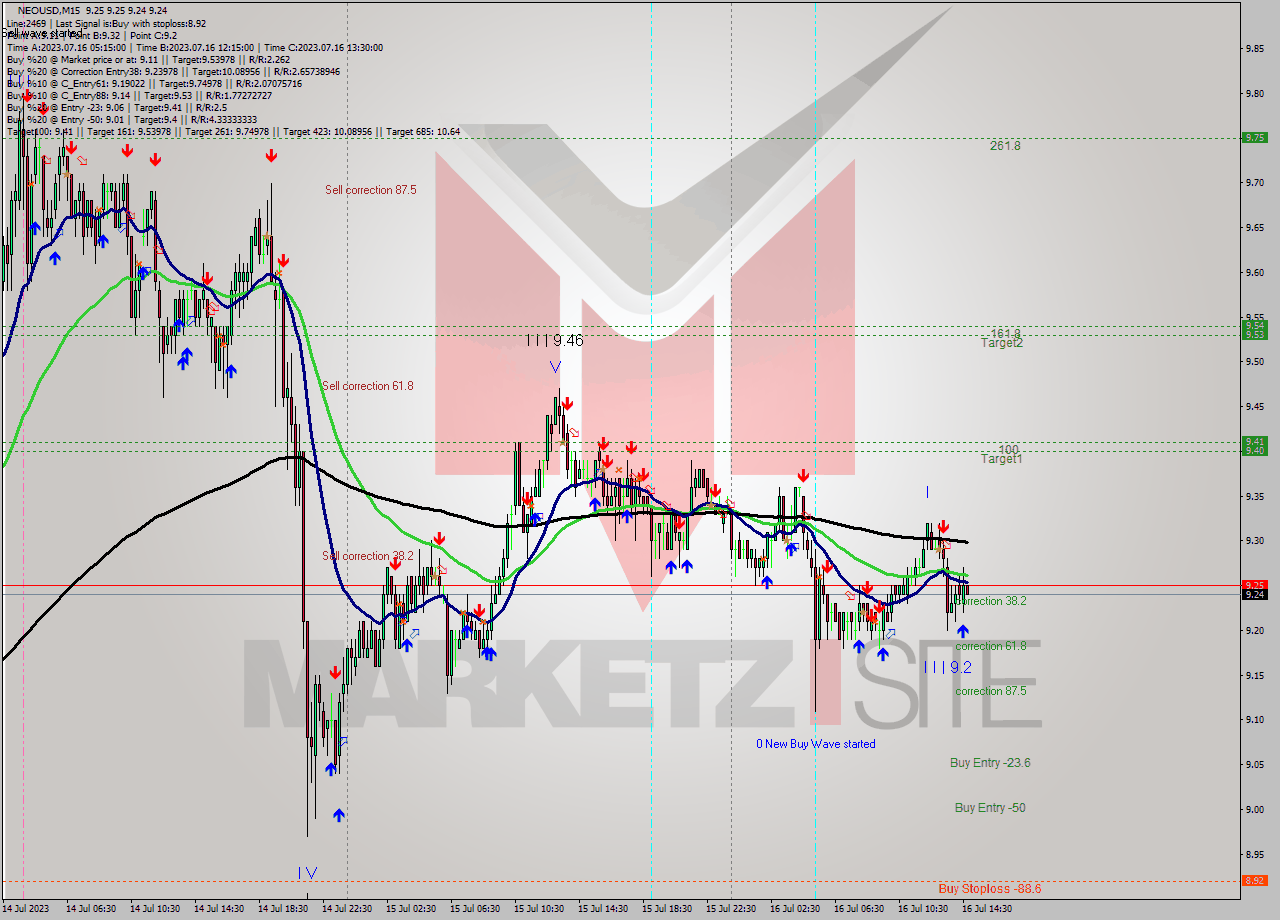Click the black 9.24 current price tag

[1254, 594]
